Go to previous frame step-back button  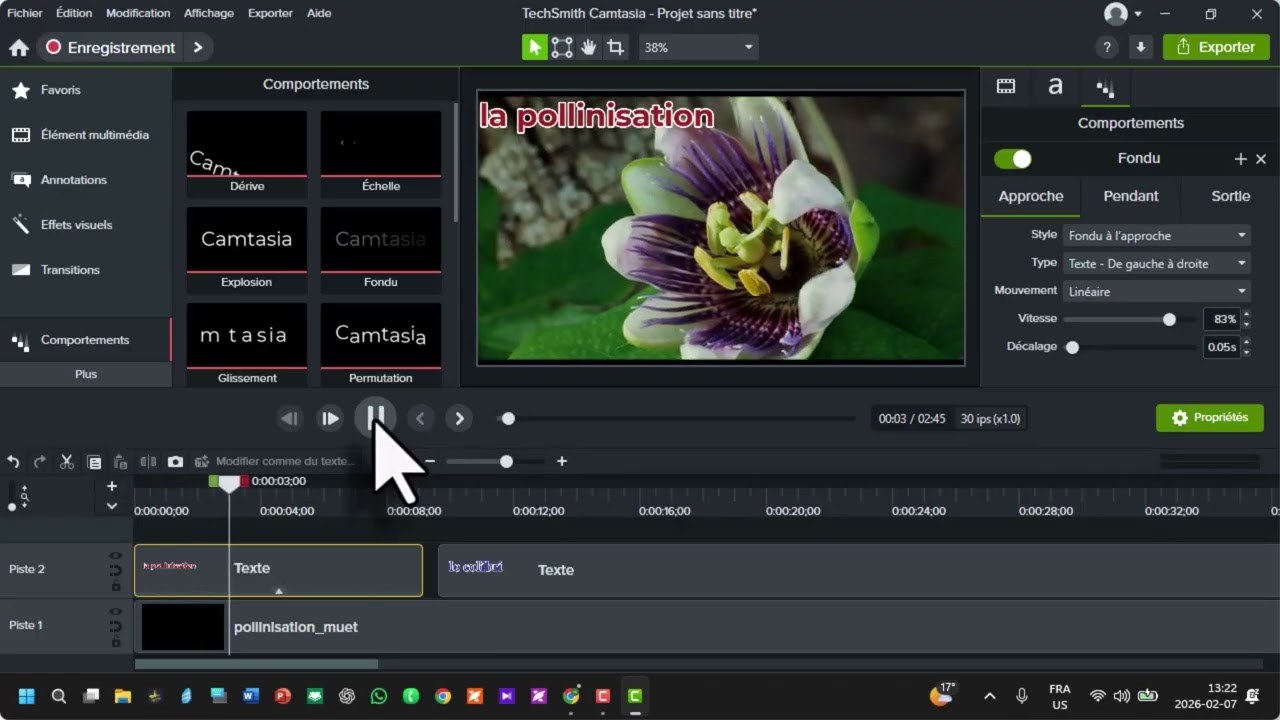[x=290, y=419]
